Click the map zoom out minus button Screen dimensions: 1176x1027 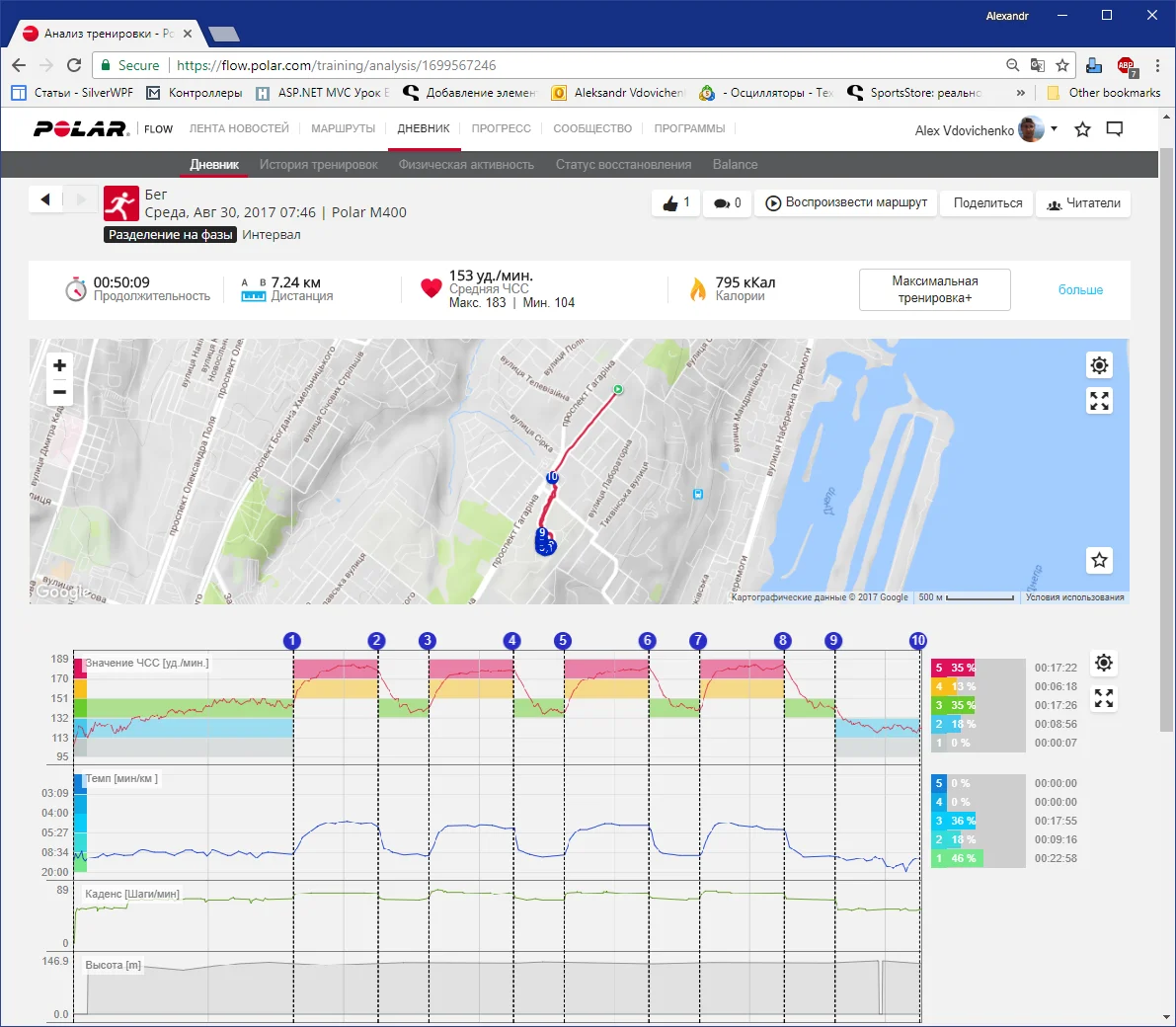(x=59, y=392)
